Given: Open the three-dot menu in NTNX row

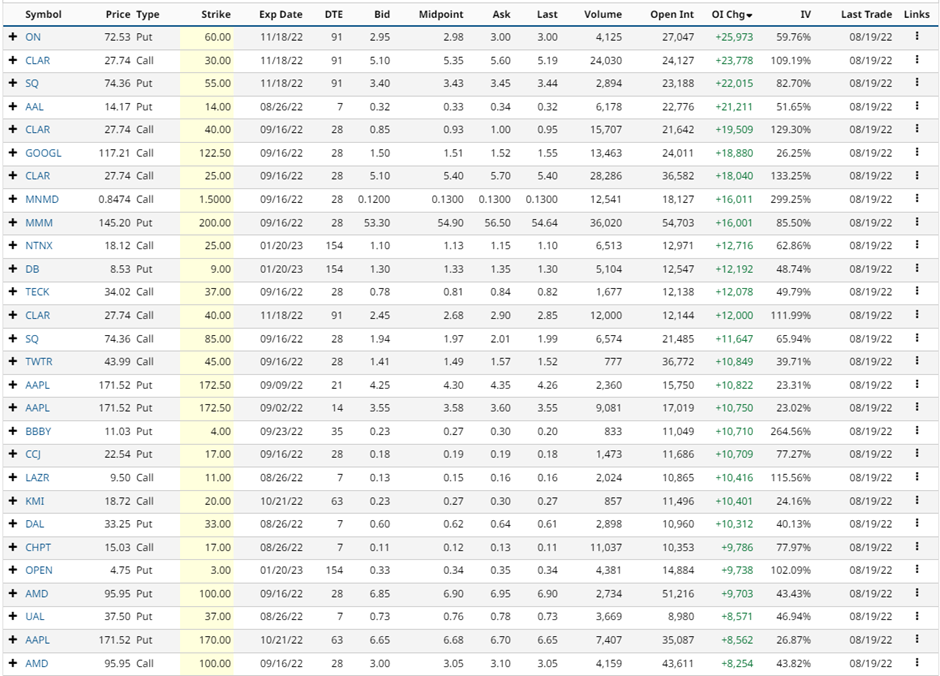Looking at the screenshot, I should click(x=917, y=245).
